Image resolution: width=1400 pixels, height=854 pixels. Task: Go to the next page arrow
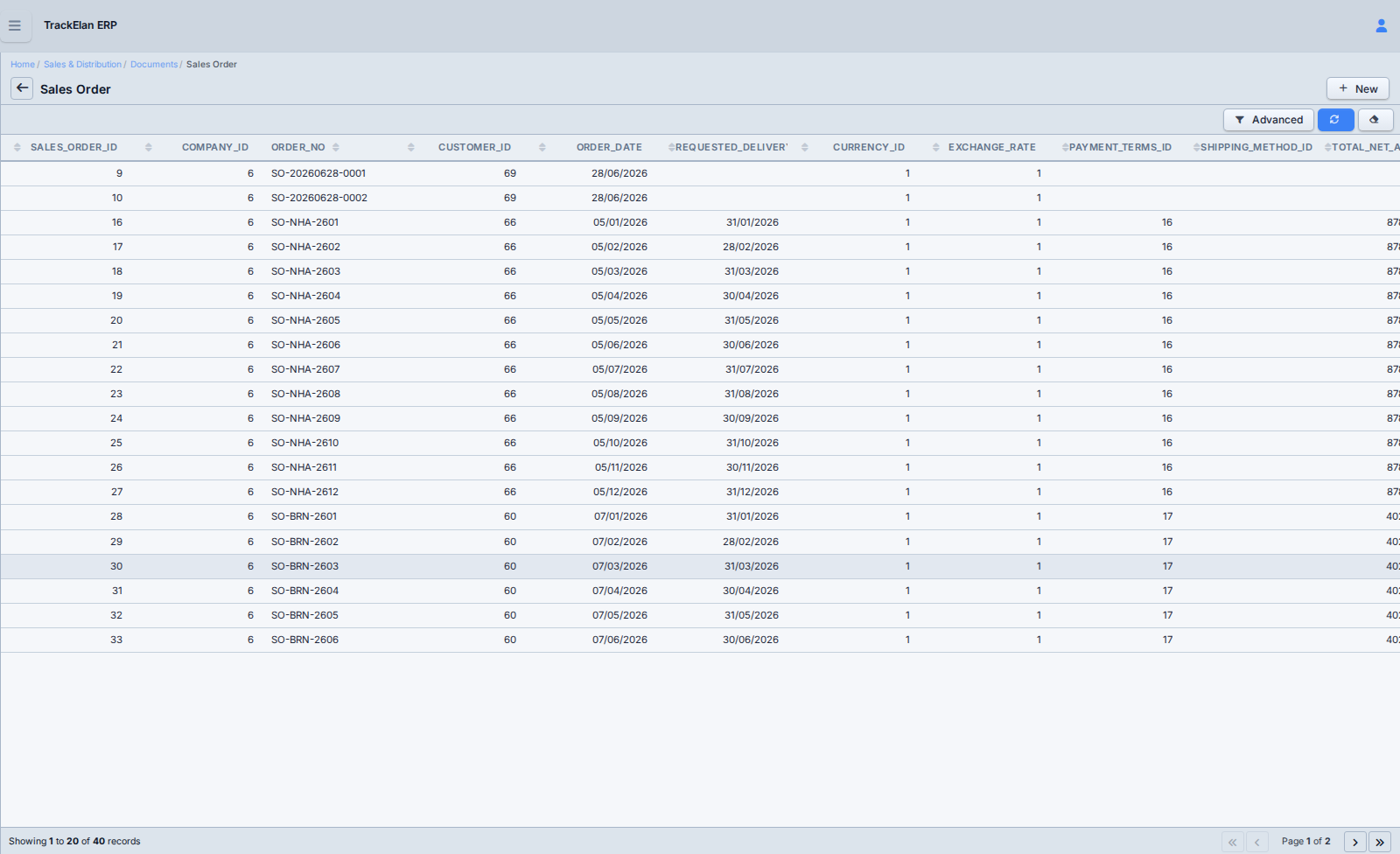(x=1354, y=842)
